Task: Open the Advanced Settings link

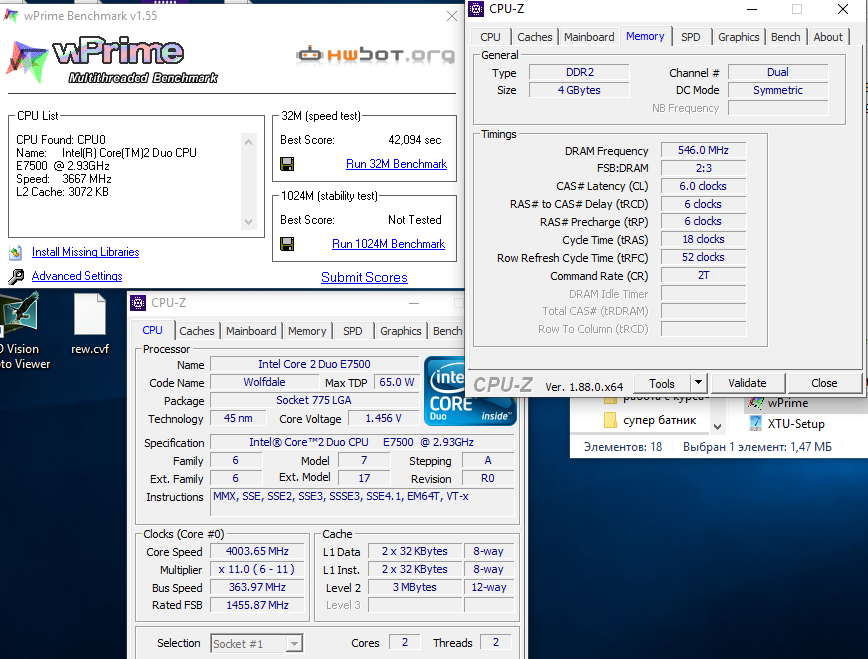Action: (77, 276)
